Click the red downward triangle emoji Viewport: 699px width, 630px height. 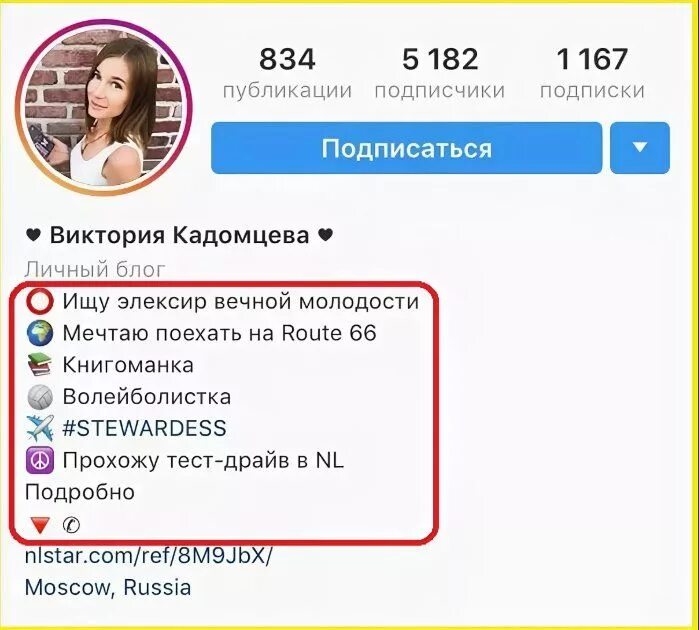click(x=40, y=526)
